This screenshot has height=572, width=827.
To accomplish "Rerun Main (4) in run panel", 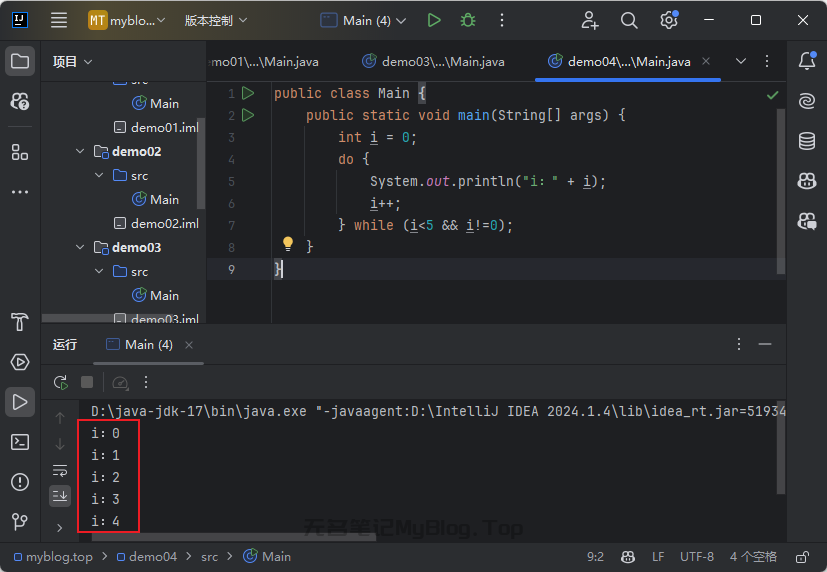I will point(61,382).
